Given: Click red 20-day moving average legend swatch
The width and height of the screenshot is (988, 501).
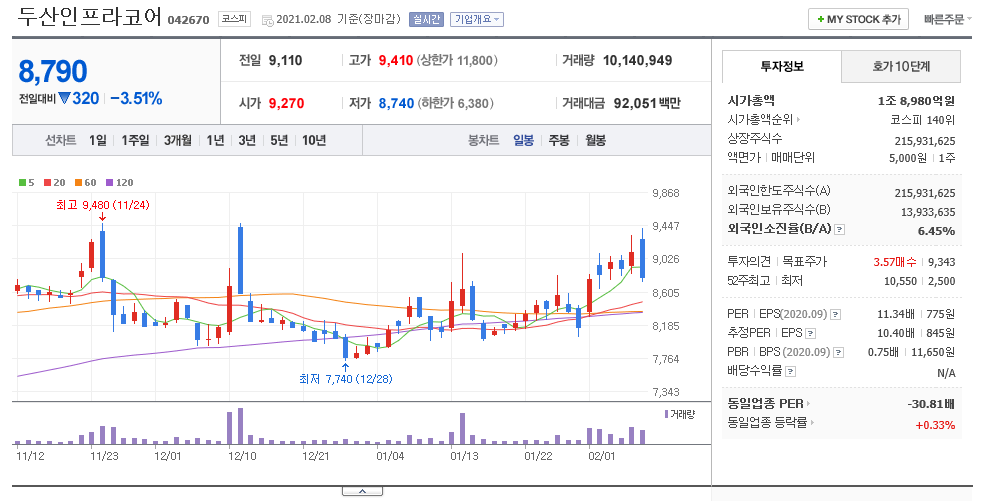Looking at the screenshot, I should point(47,183).
